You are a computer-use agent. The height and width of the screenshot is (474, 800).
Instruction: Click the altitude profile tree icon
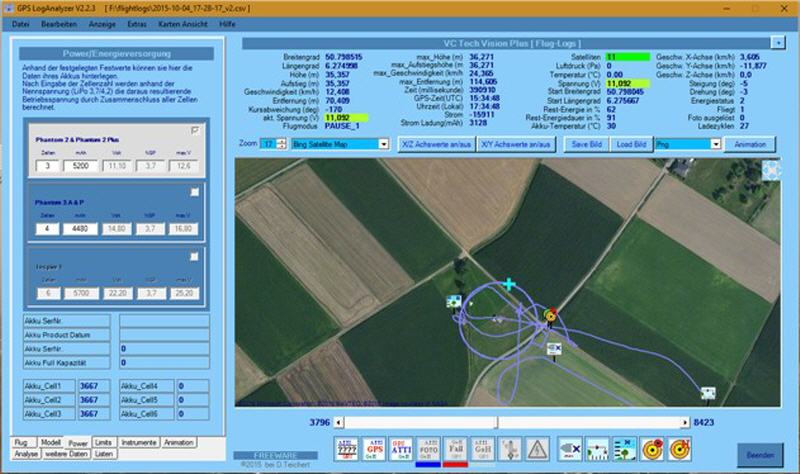[624, 449]
